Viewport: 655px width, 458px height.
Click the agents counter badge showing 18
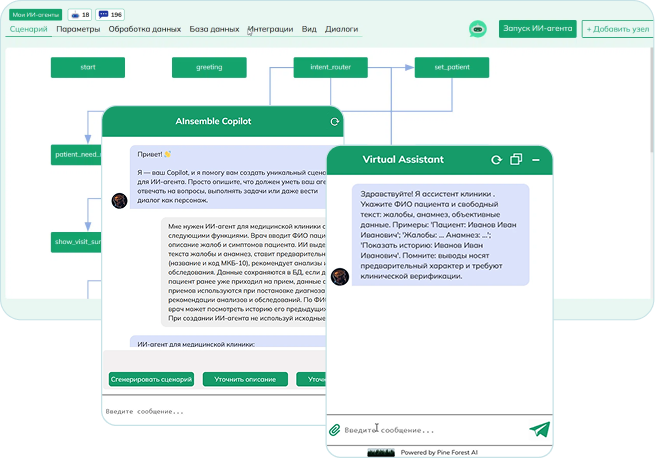pos(80,15)
